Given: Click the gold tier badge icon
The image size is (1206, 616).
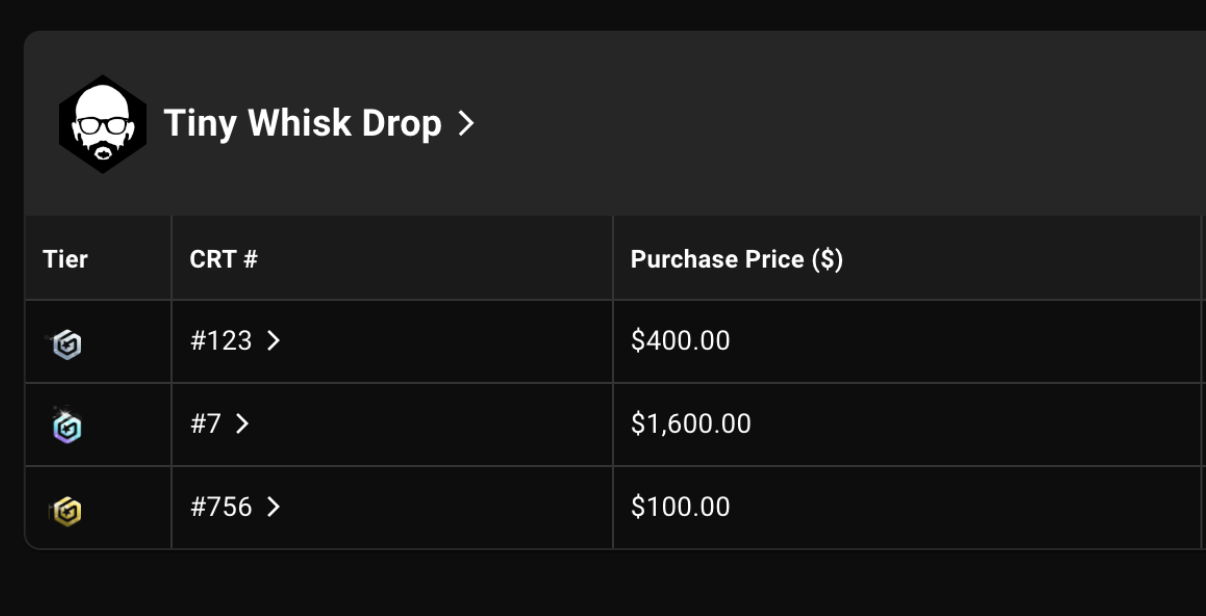Looking at the screenshot, I should [x=66, y=511].
